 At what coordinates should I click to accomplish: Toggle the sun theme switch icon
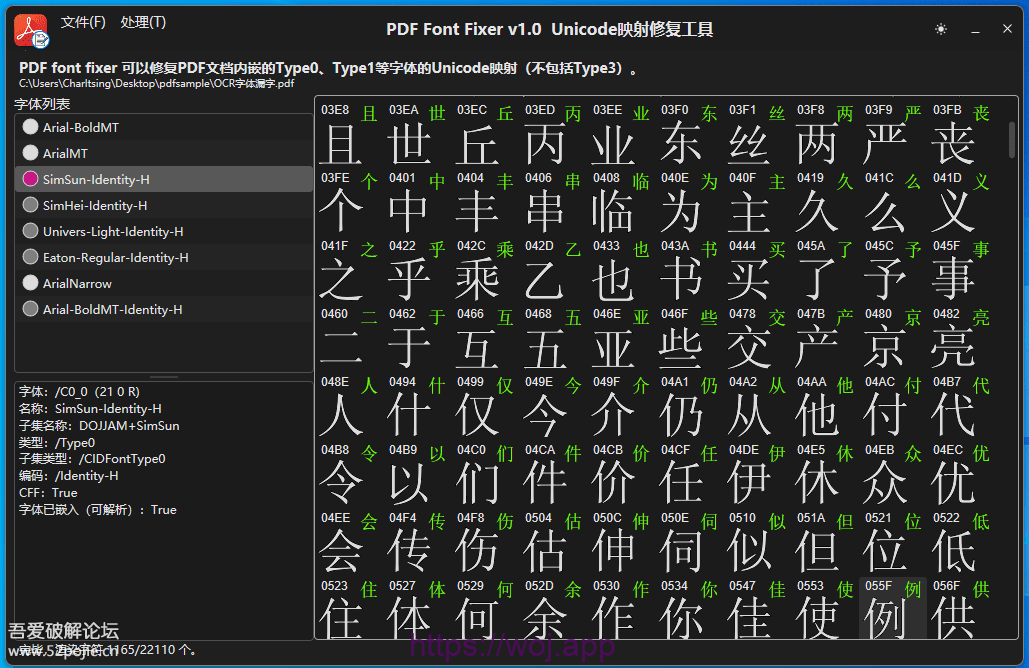click(x=940, y=30)
